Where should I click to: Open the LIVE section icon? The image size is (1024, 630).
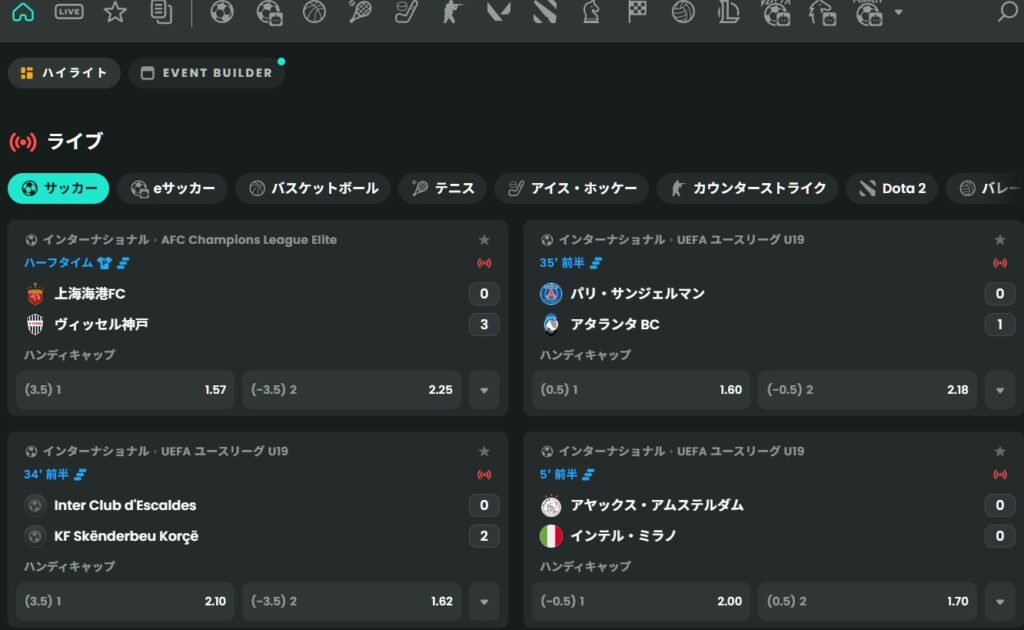point(69,11)
